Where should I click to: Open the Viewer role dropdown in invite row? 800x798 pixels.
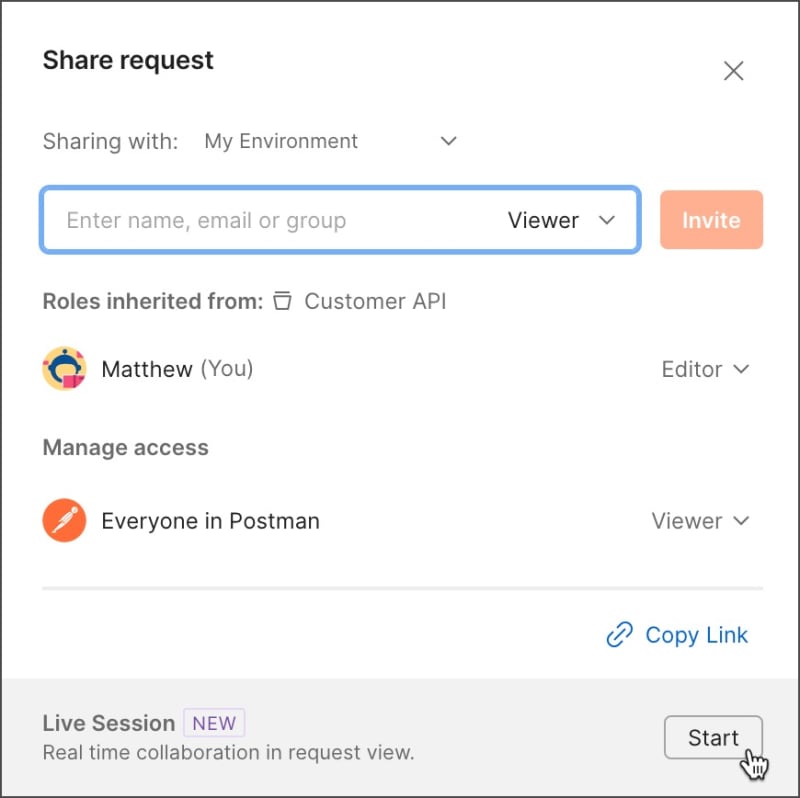(x=564, y=220)
